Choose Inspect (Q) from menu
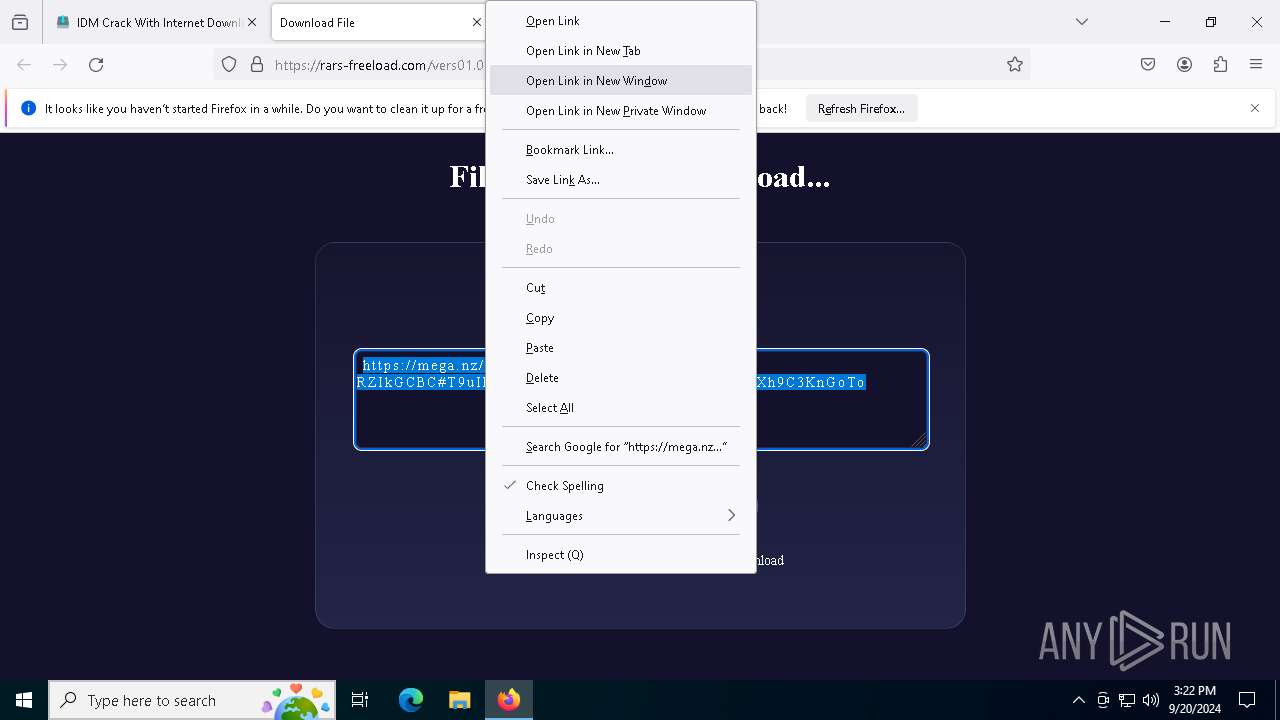 pos(621,555)
